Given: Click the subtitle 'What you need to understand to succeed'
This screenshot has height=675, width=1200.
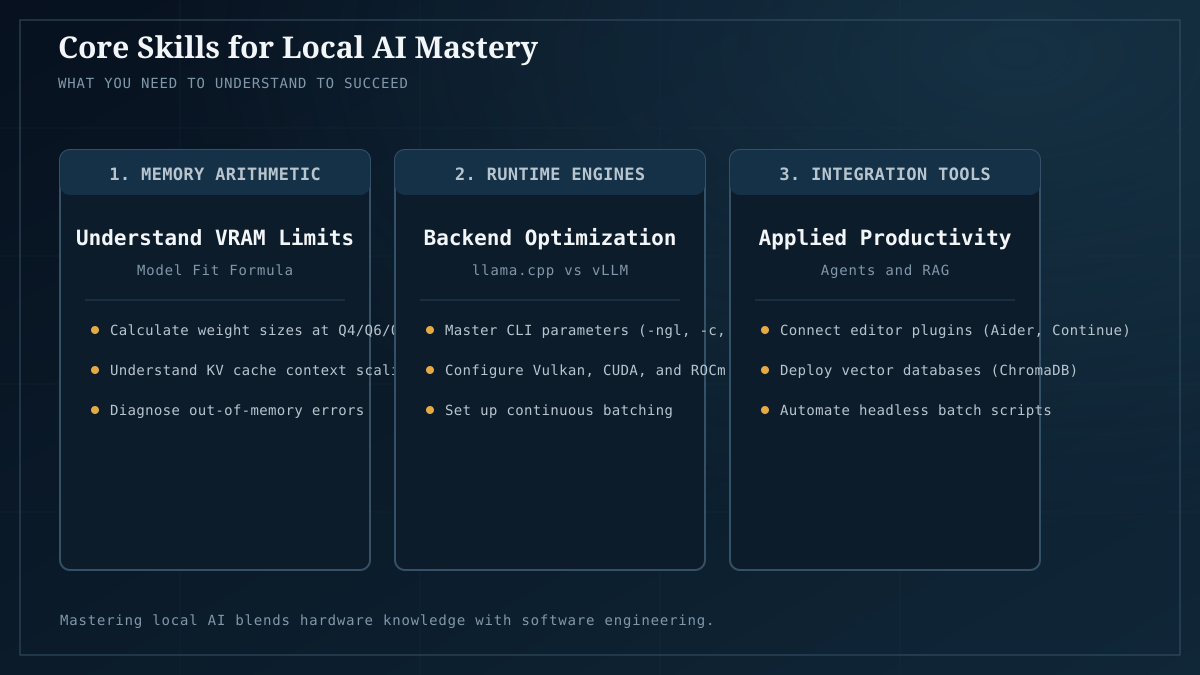Looking at the screenshot, I should pyautogui.click(x=233, y=83).
